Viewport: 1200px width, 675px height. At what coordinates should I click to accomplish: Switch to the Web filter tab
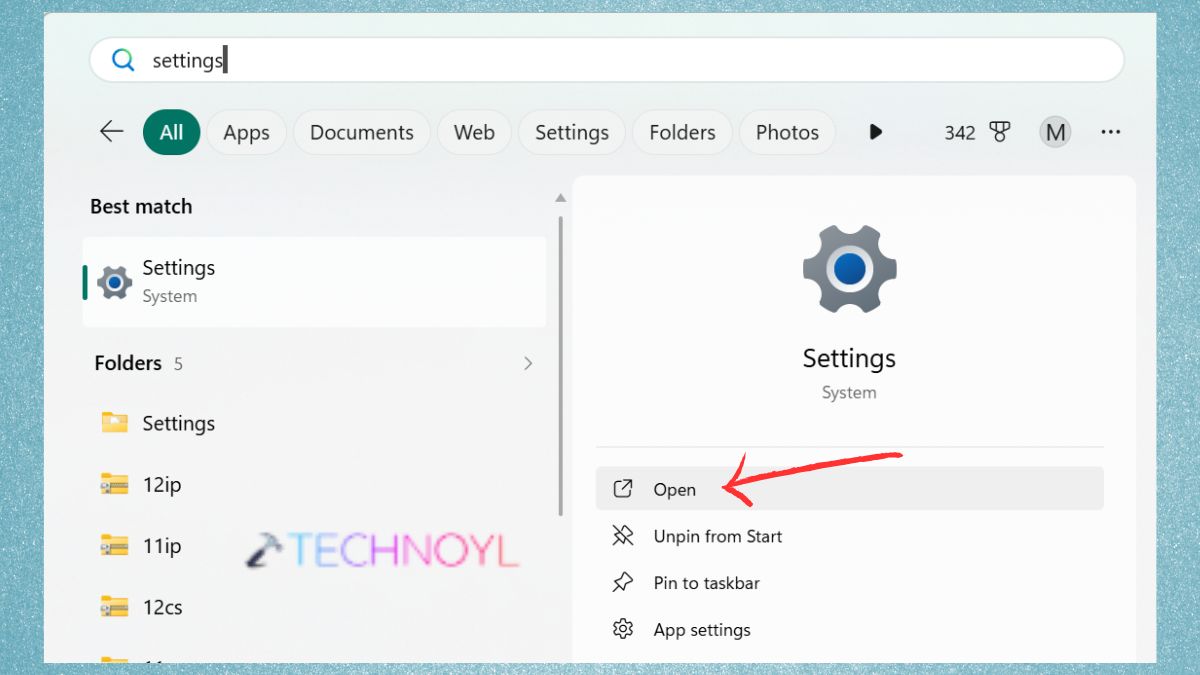pos(474,131)
